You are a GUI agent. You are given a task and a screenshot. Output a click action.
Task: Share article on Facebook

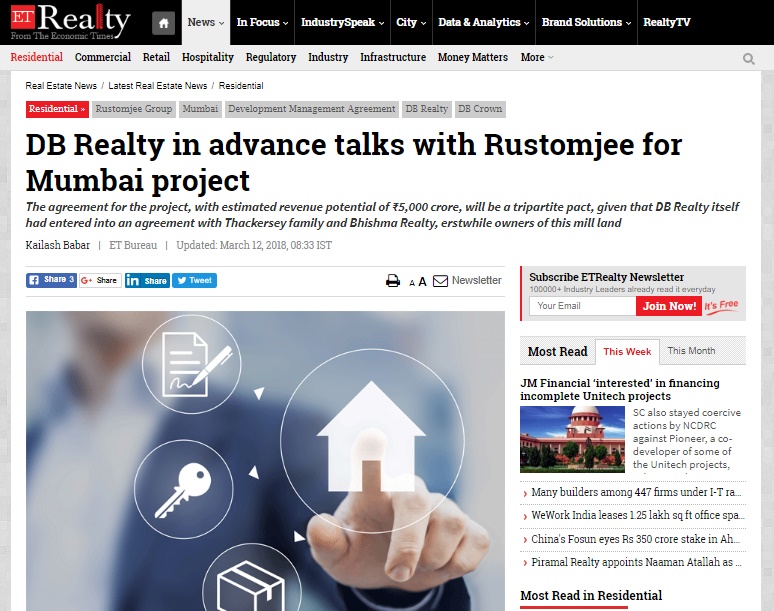coord(51,280)
